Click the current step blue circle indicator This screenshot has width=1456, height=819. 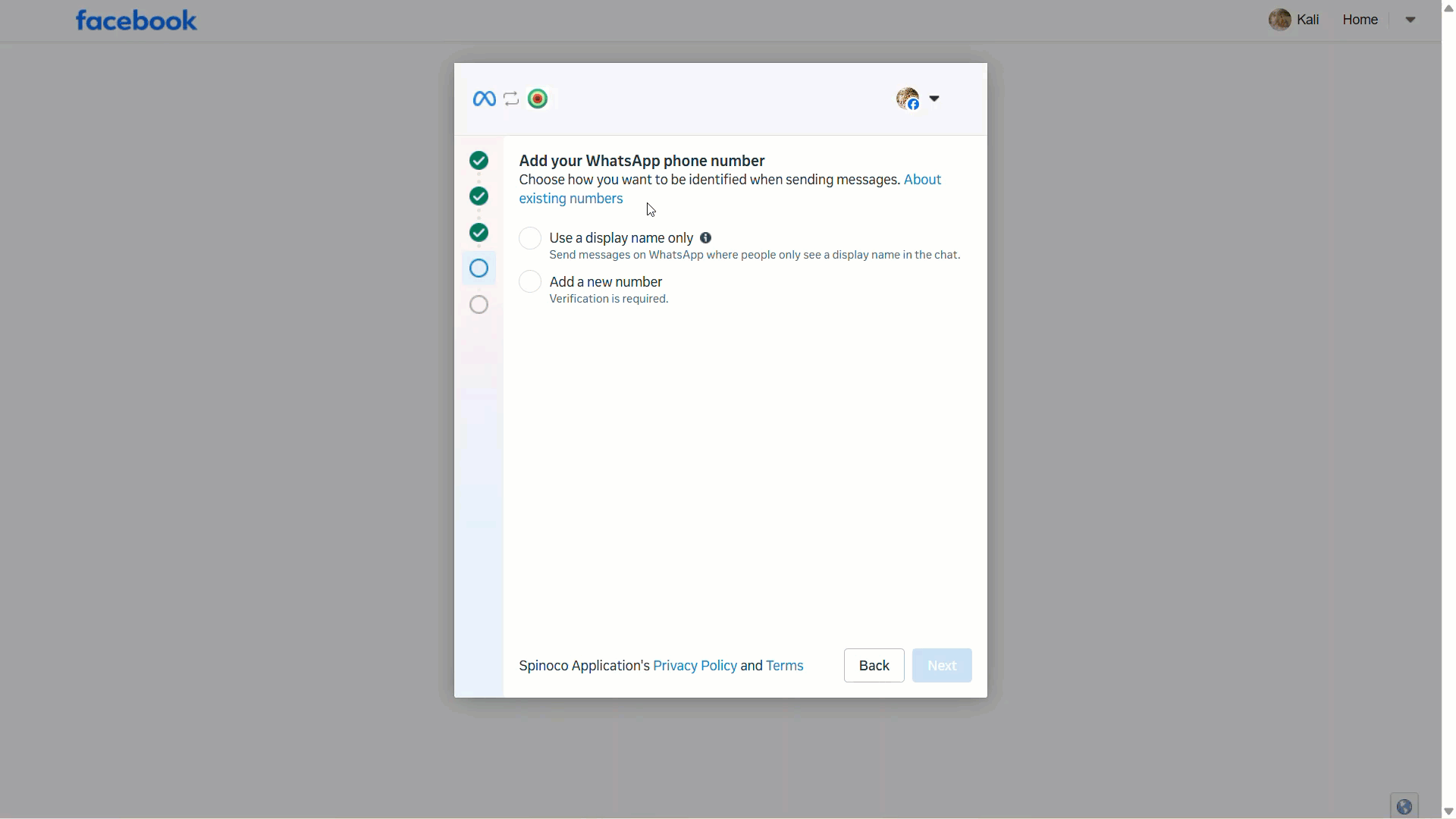tap(479, 268)
